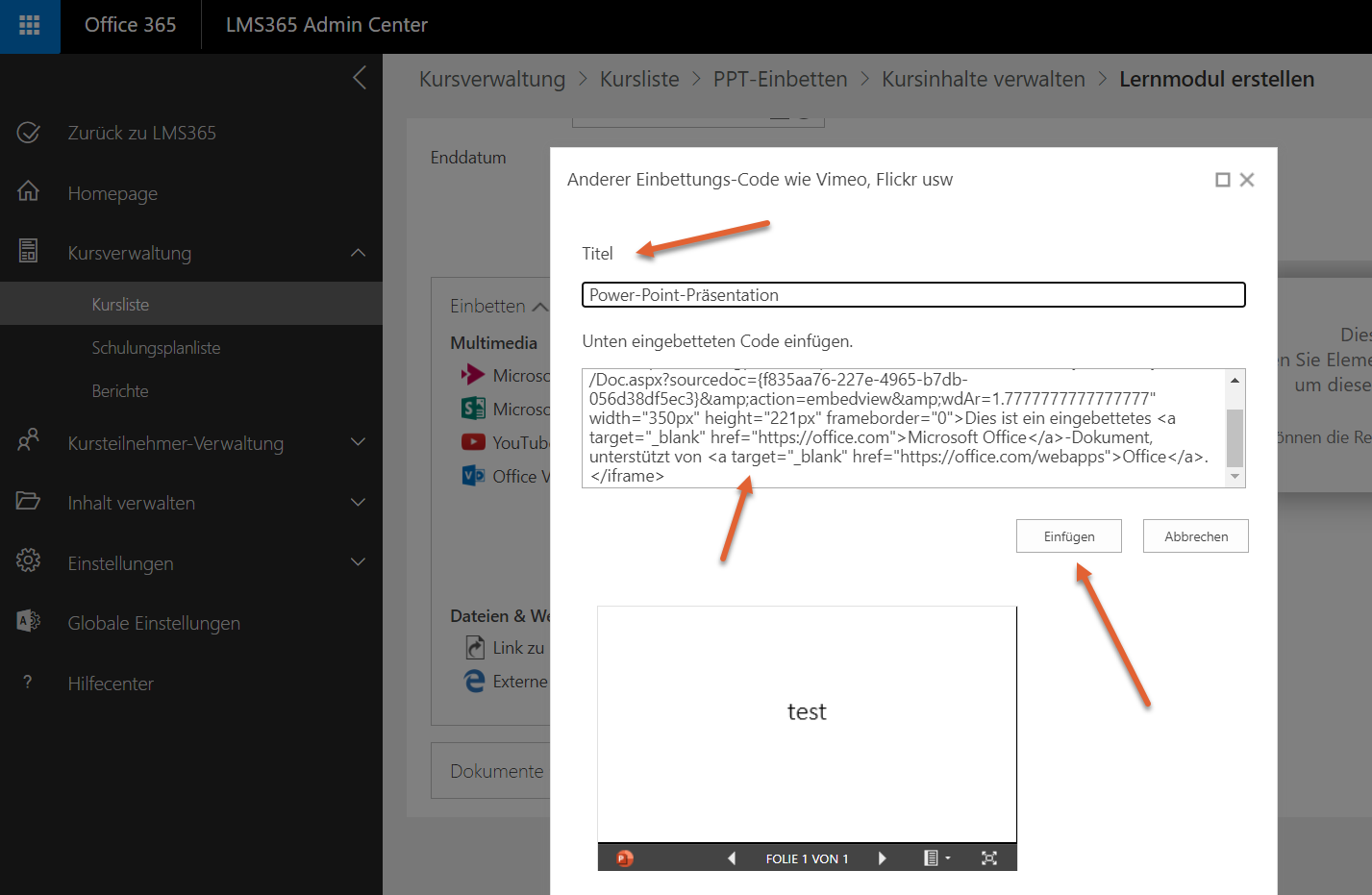Expand the Kursteilnehmer-Verwaltung section
Viewport: 1372px width, 895px height.
pyautogui.click(x=358, y=442)
